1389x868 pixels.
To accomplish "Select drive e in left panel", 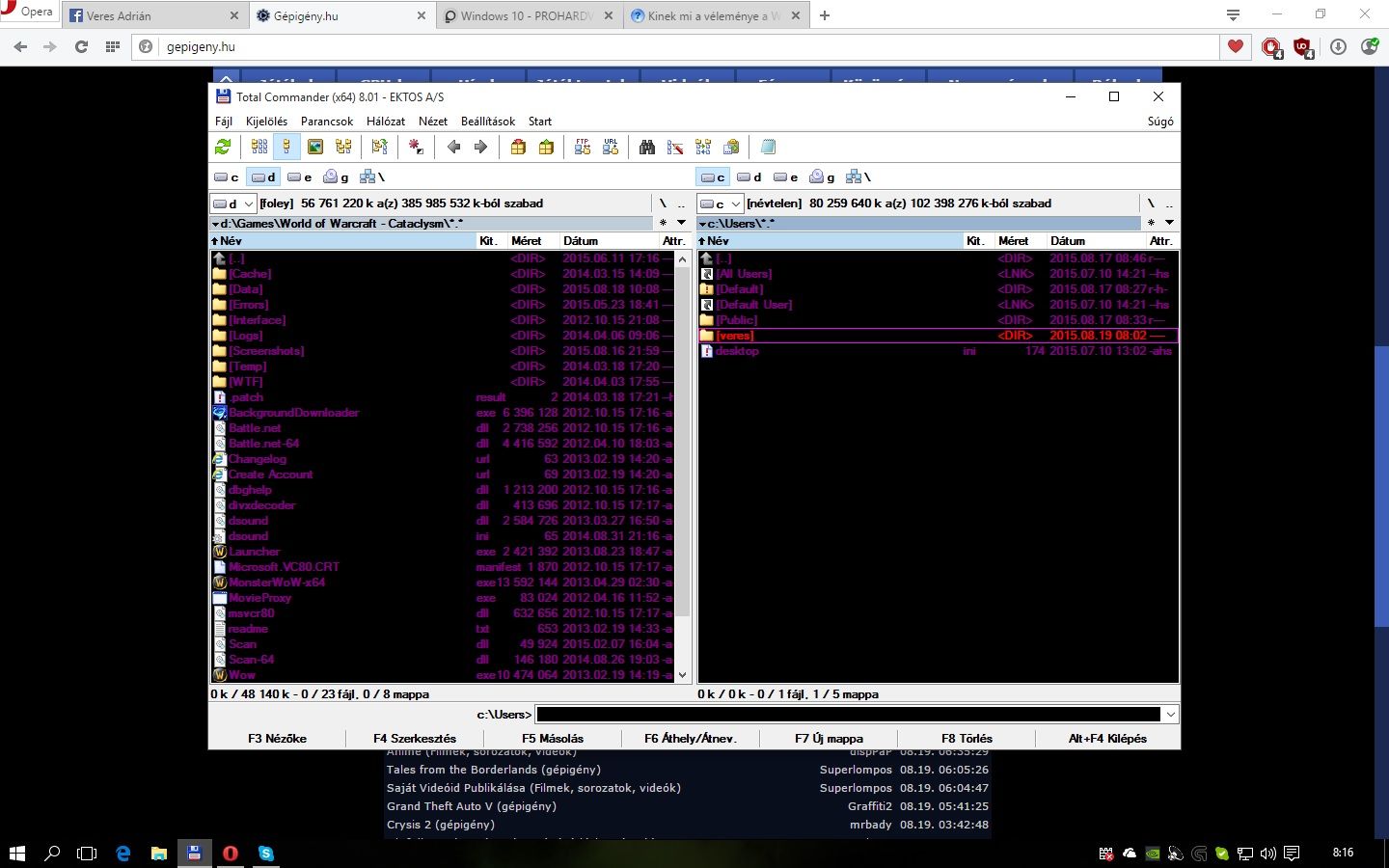I will 300,177.
